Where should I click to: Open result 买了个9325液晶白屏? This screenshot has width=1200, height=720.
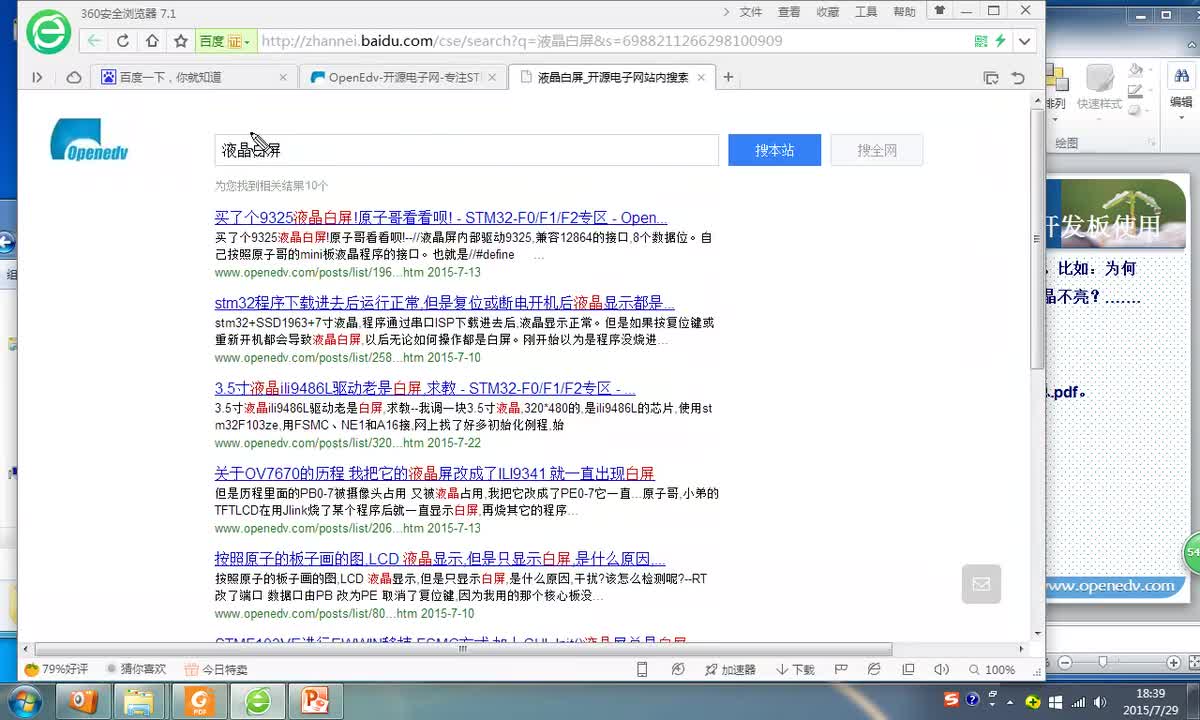[441, 218]
